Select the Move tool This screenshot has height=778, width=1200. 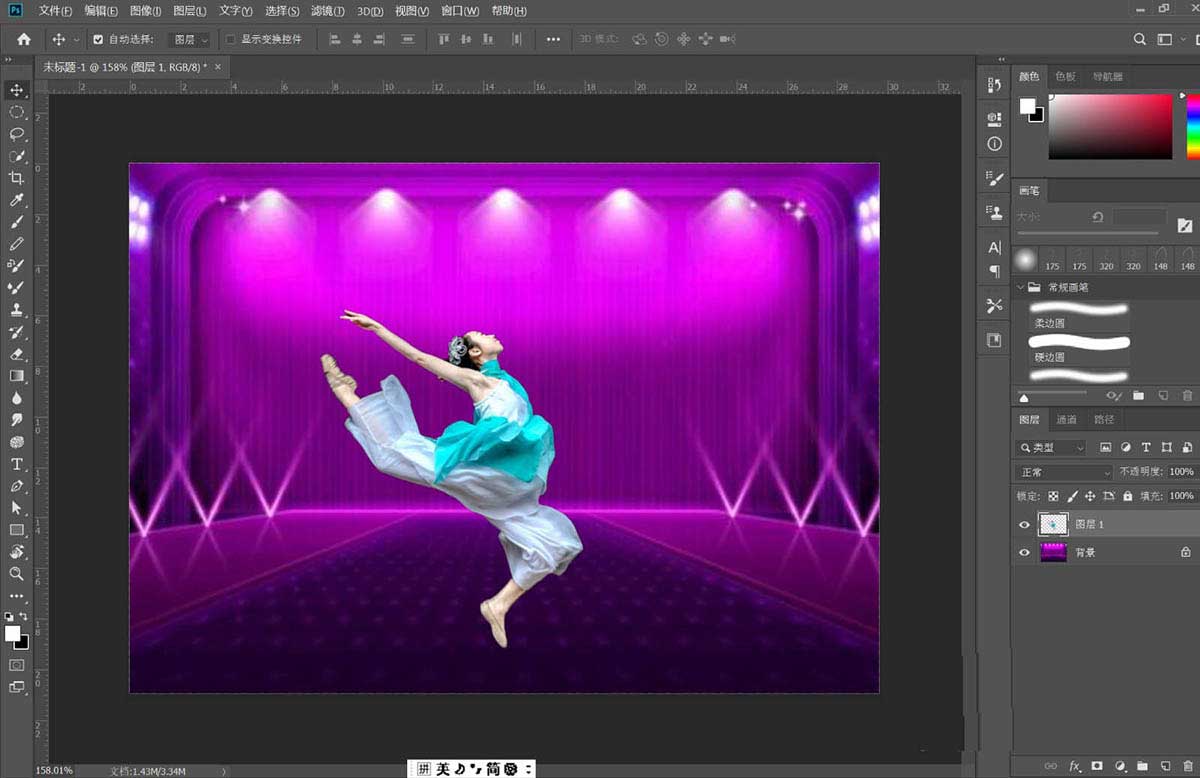tap(17, 90)
